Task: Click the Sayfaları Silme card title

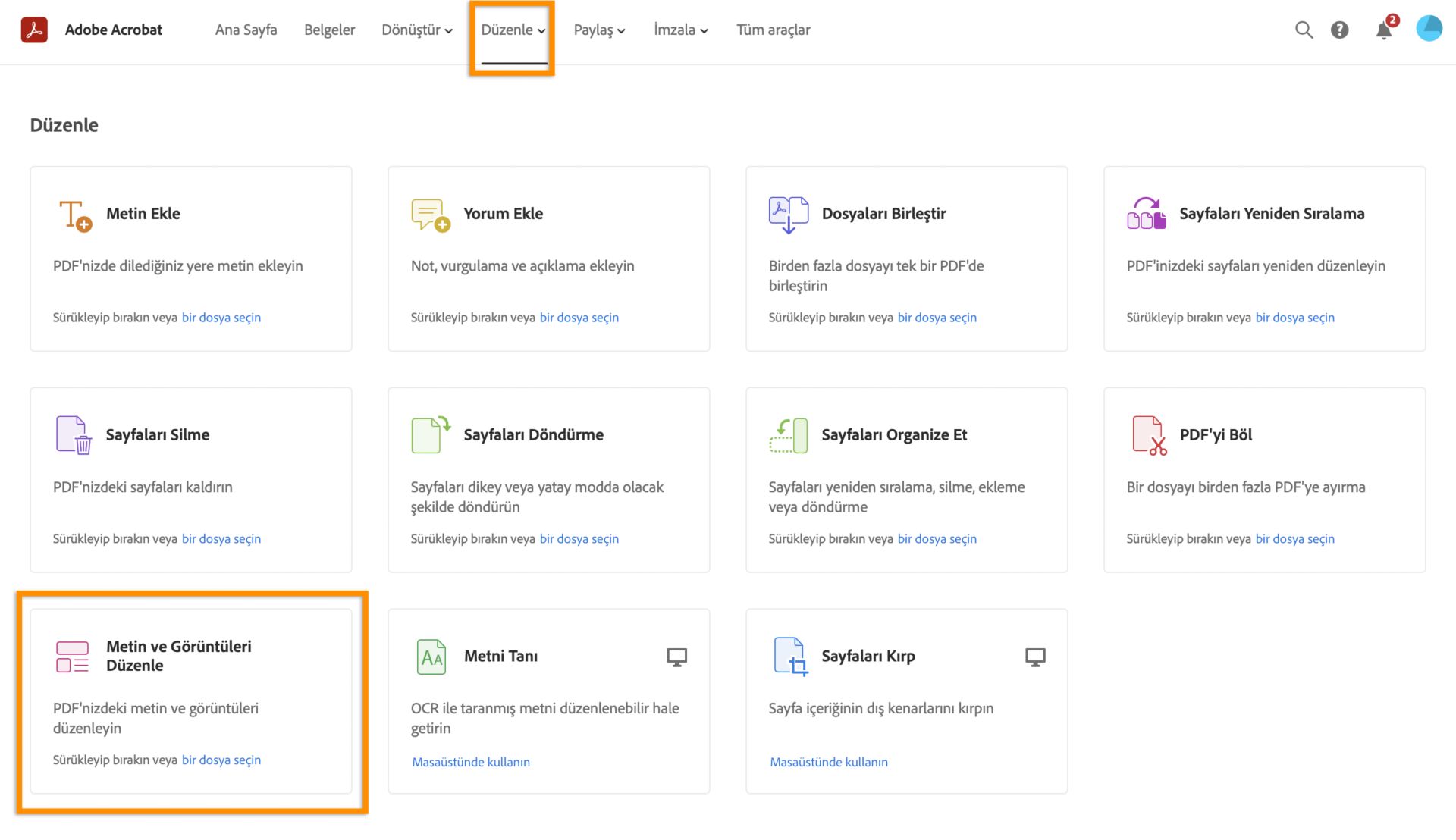Action: 158,435
